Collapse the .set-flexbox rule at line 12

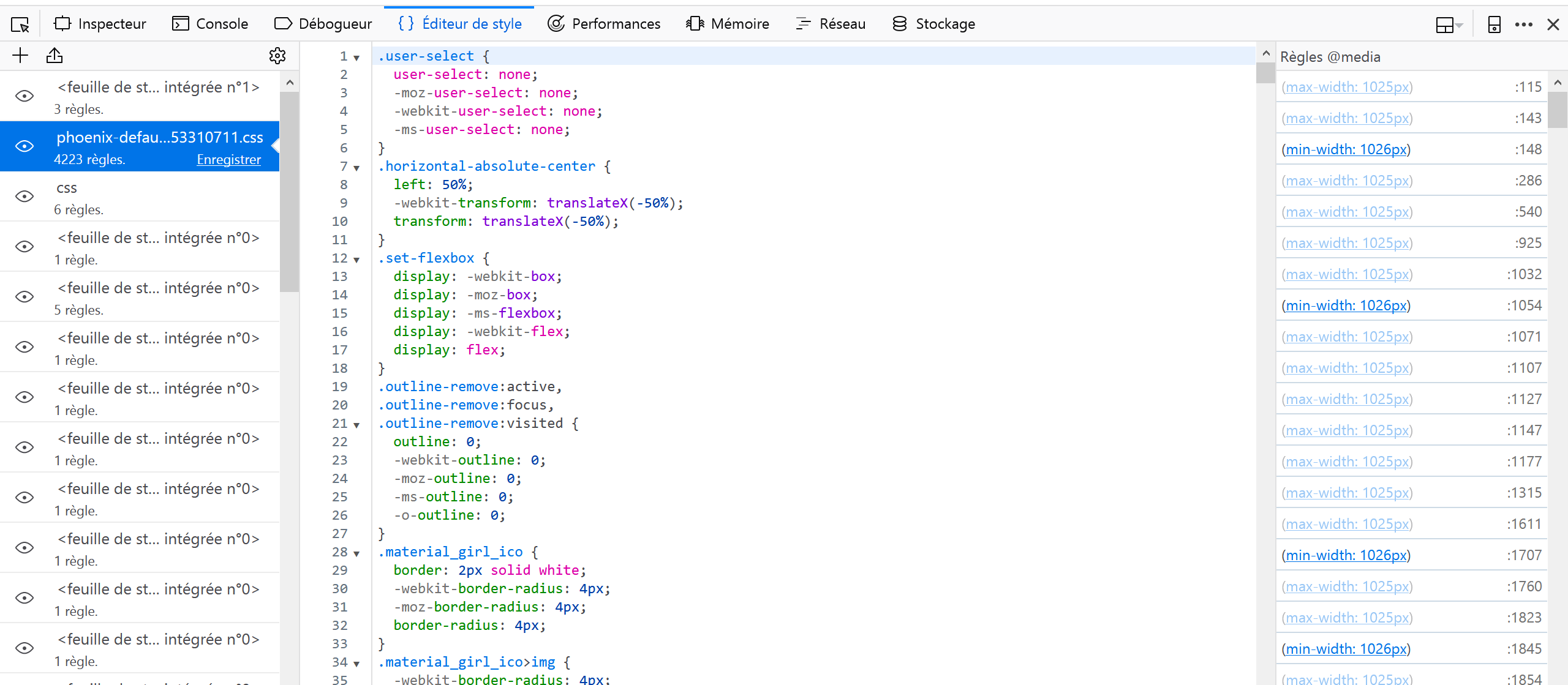click(x=356, y=260)
